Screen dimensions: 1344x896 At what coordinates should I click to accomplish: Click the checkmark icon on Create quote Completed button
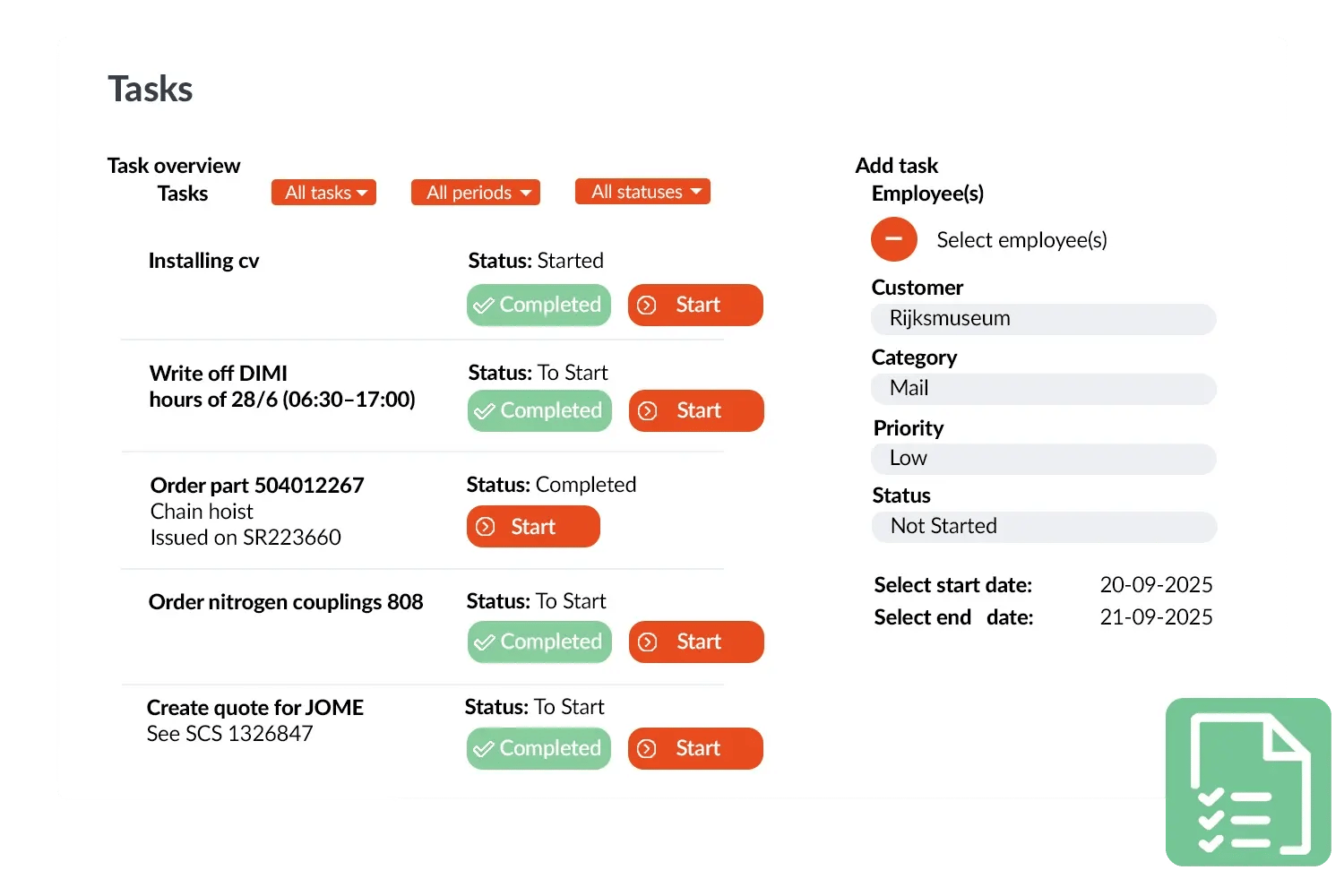[484, 749]
